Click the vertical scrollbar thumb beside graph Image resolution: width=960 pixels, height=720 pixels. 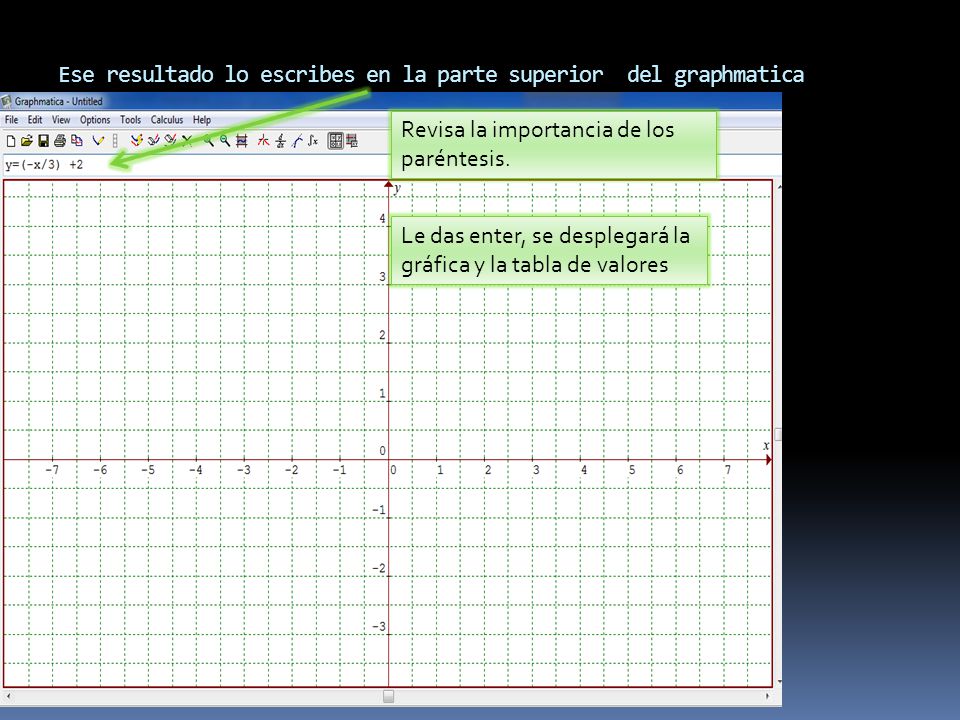pos(778,434)
